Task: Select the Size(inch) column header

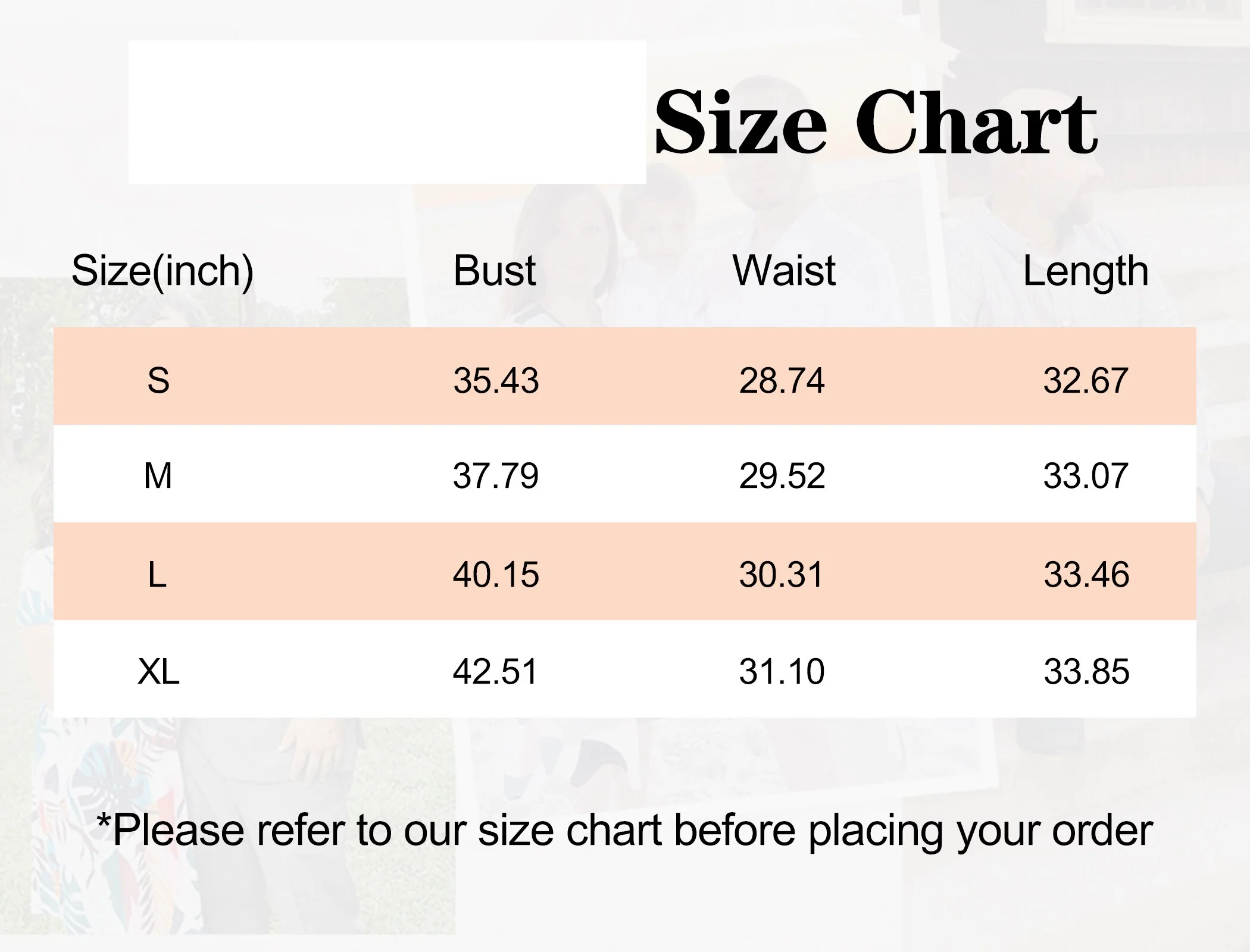Action: tap(162, 271)
